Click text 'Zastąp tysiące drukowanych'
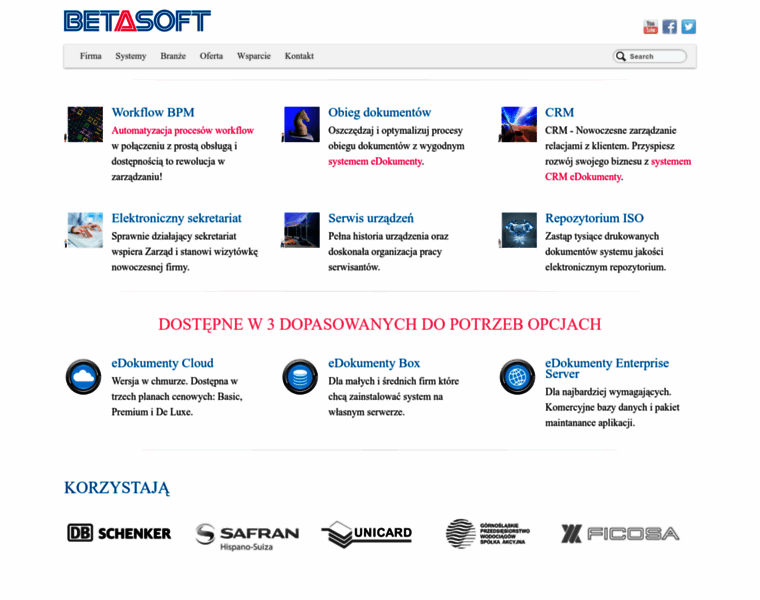Screen dimensions: 760x600 602,236
